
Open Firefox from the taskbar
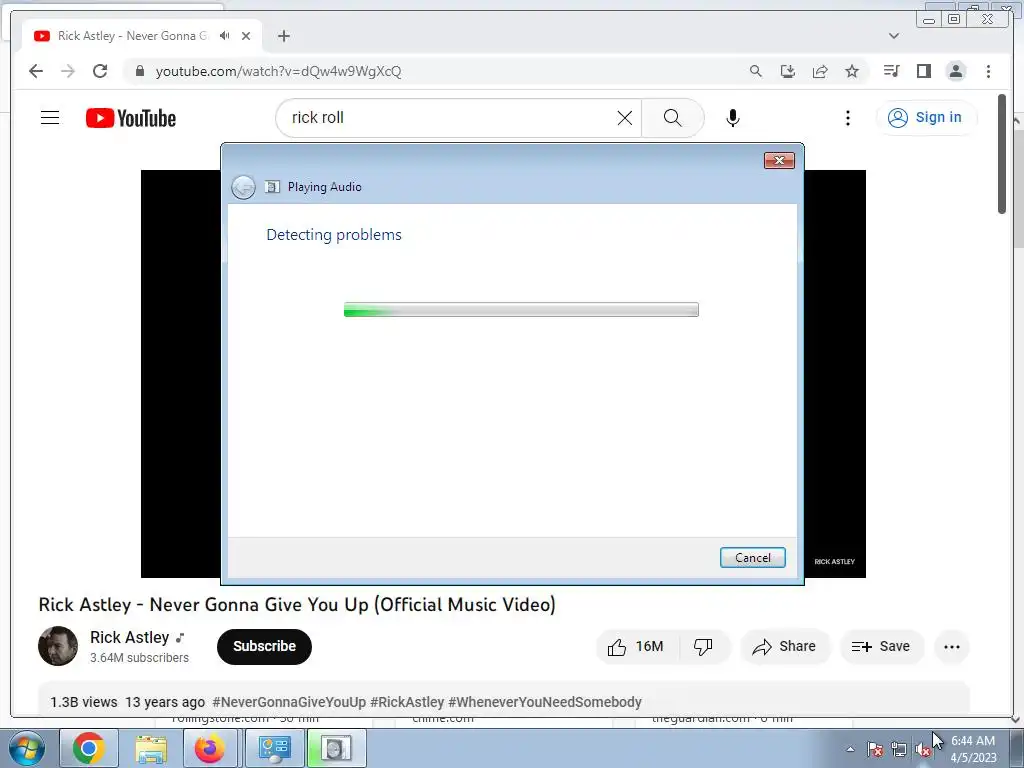pyautogui.click(x=210, y=748)
